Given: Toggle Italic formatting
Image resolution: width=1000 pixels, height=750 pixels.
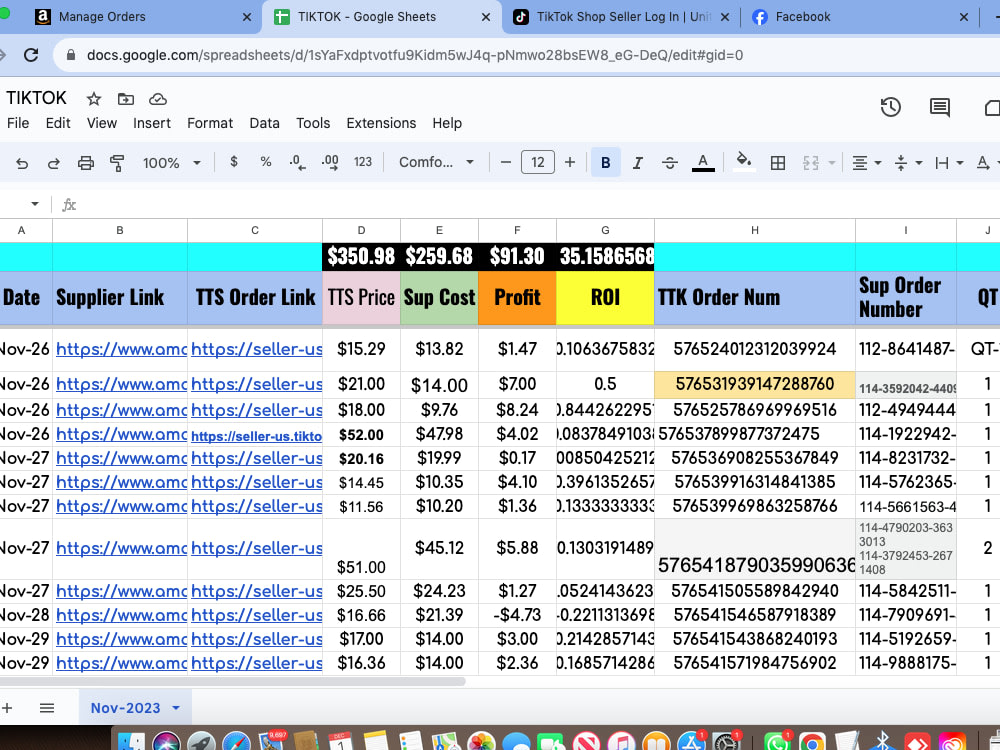Looking at the screenshot, I should pos(637,163).
